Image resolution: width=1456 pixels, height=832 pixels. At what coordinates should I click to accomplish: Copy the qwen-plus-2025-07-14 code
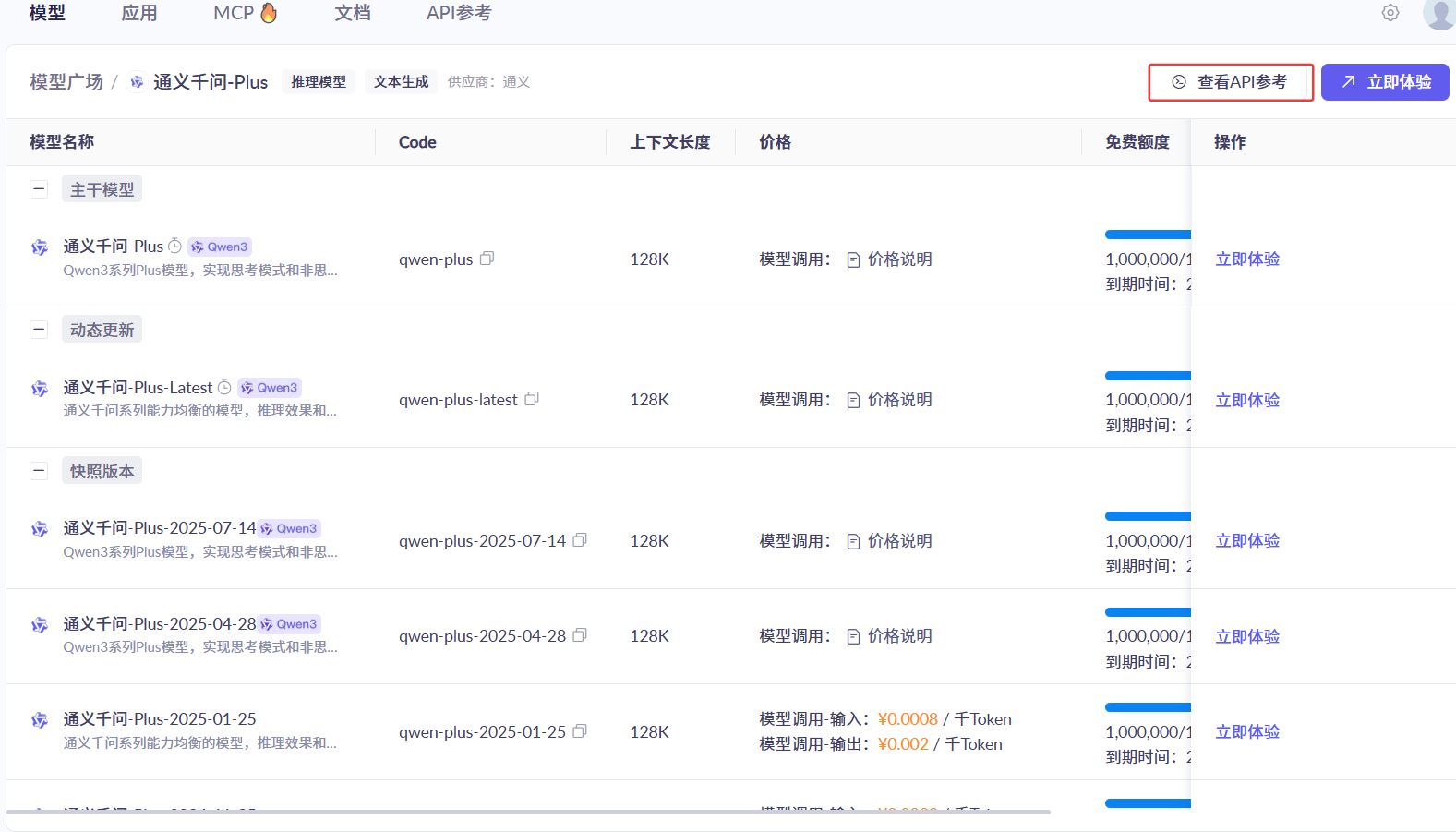click(x=580, y=540)
